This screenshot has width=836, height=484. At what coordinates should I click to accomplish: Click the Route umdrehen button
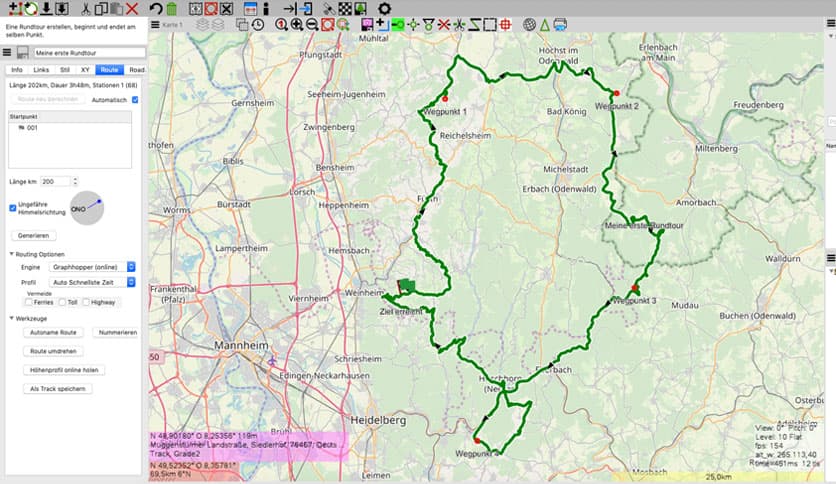point(53,351)
